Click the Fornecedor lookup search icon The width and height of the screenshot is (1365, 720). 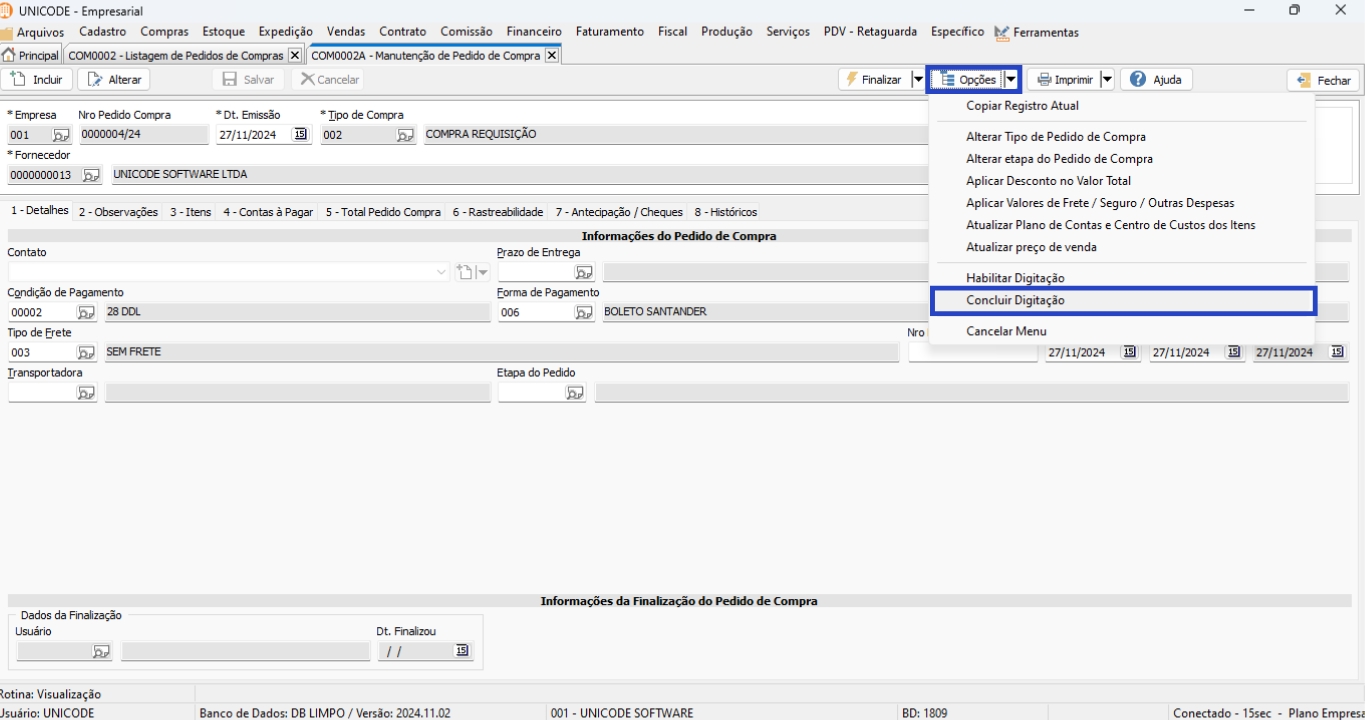pyautogui.click(x=91, y=175)
